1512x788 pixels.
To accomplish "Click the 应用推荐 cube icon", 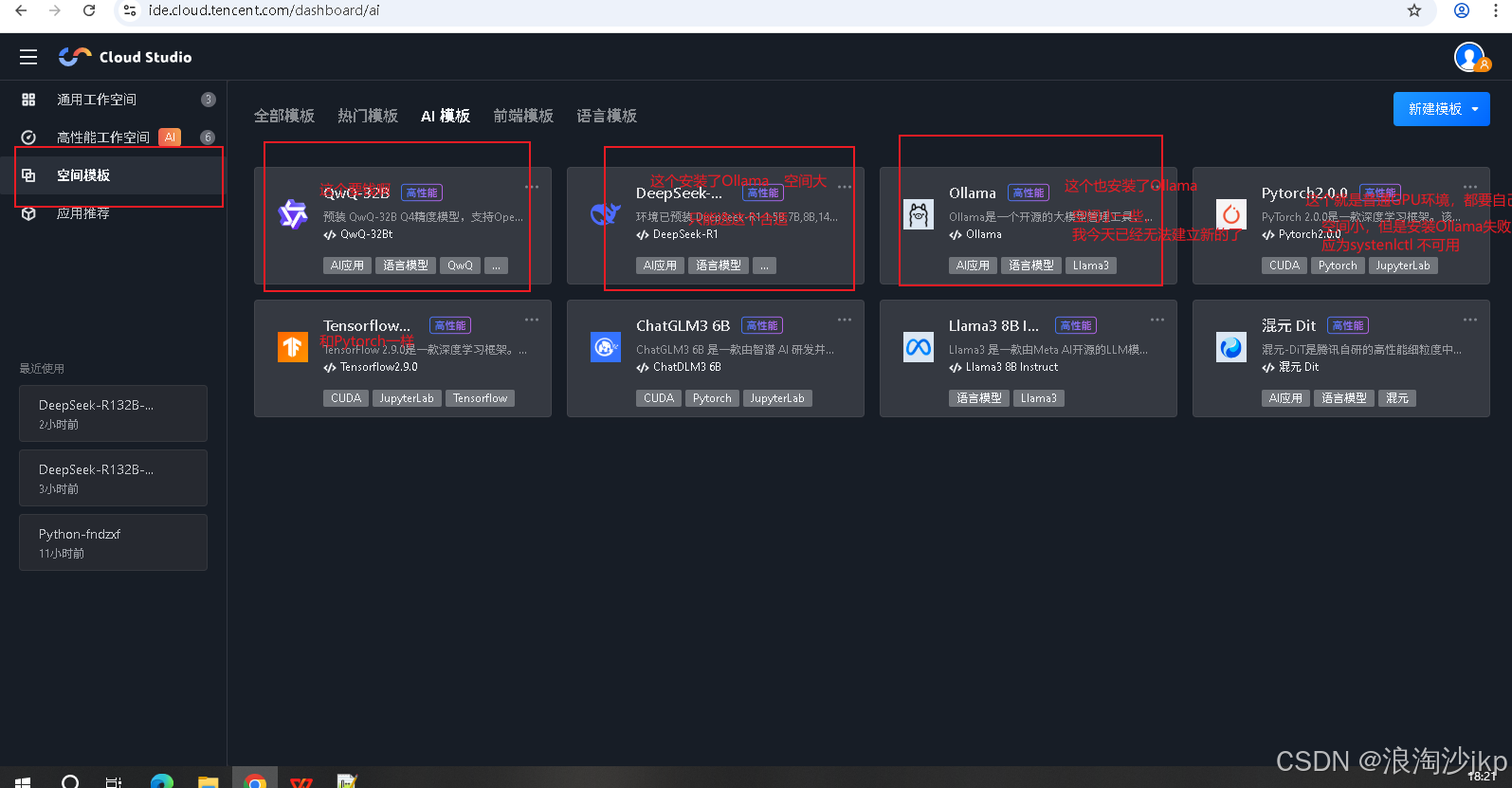I will pyautogui.click(x=28, y=213).
